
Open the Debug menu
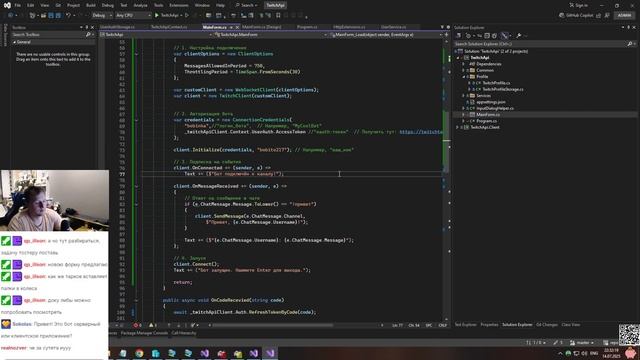pyautogui.click(x=108, y=5)
